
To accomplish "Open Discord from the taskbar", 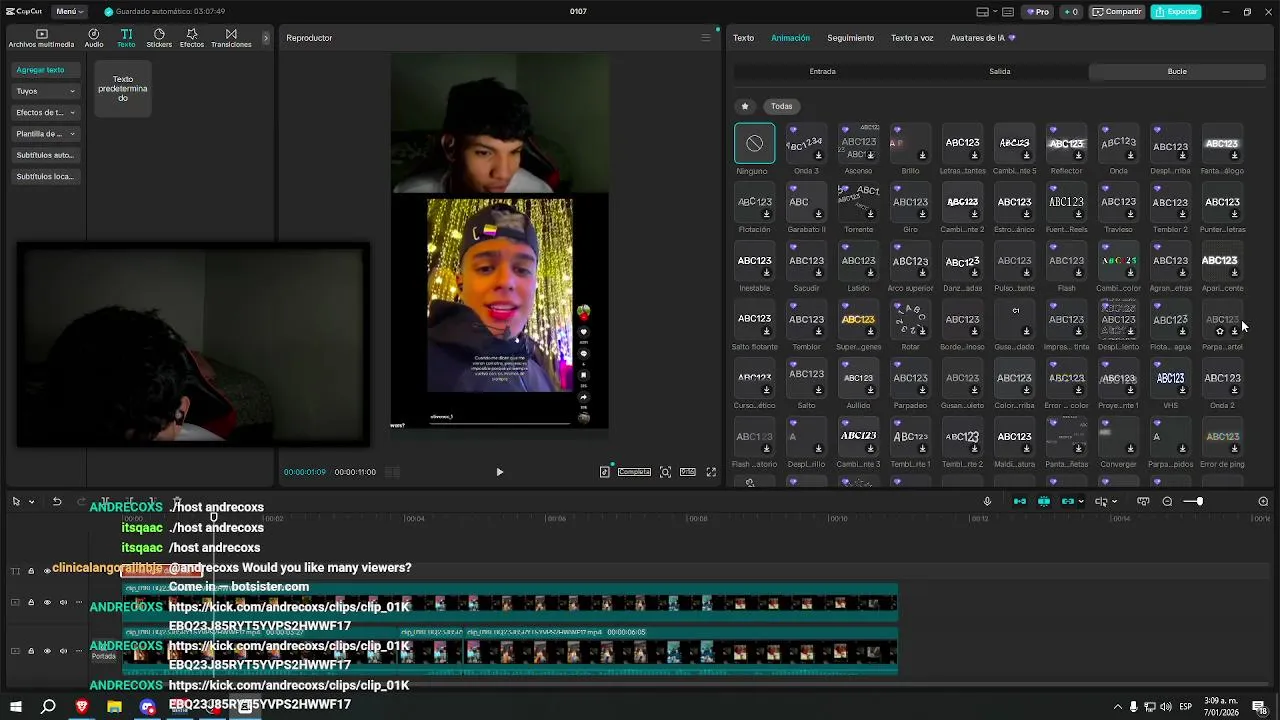I will click(x=147, y=707).
